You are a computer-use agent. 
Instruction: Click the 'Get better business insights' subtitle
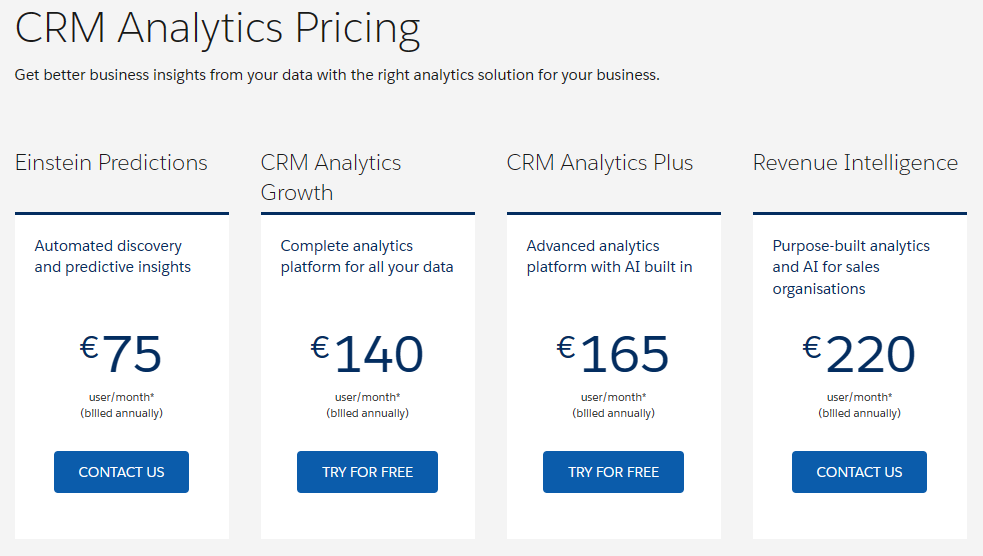click(x=337, y=75)
